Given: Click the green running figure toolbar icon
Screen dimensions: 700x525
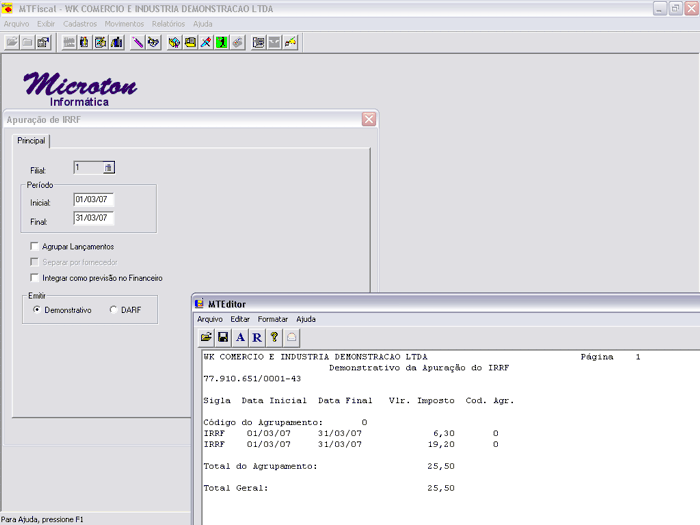Looking at the screenshot, I should pos(221,42).
